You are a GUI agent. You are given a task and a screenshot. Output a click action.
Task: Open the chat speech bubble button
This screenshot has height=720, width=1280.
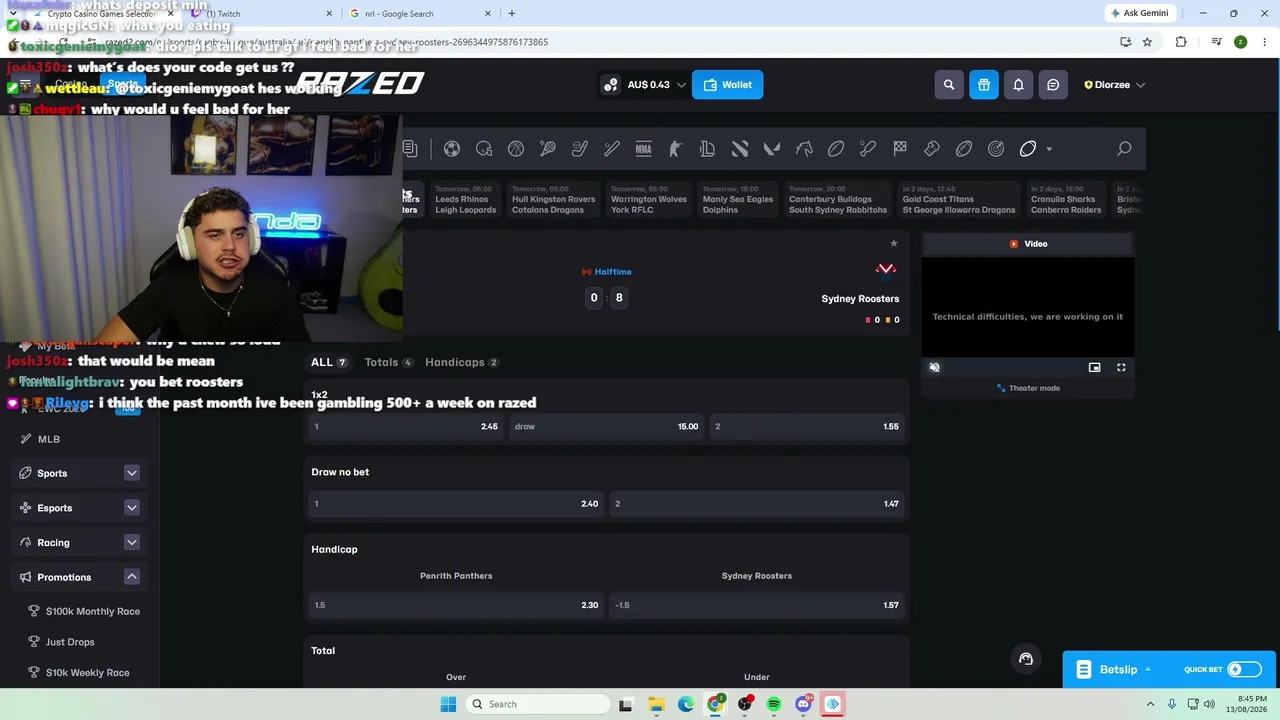point(1053,85)
